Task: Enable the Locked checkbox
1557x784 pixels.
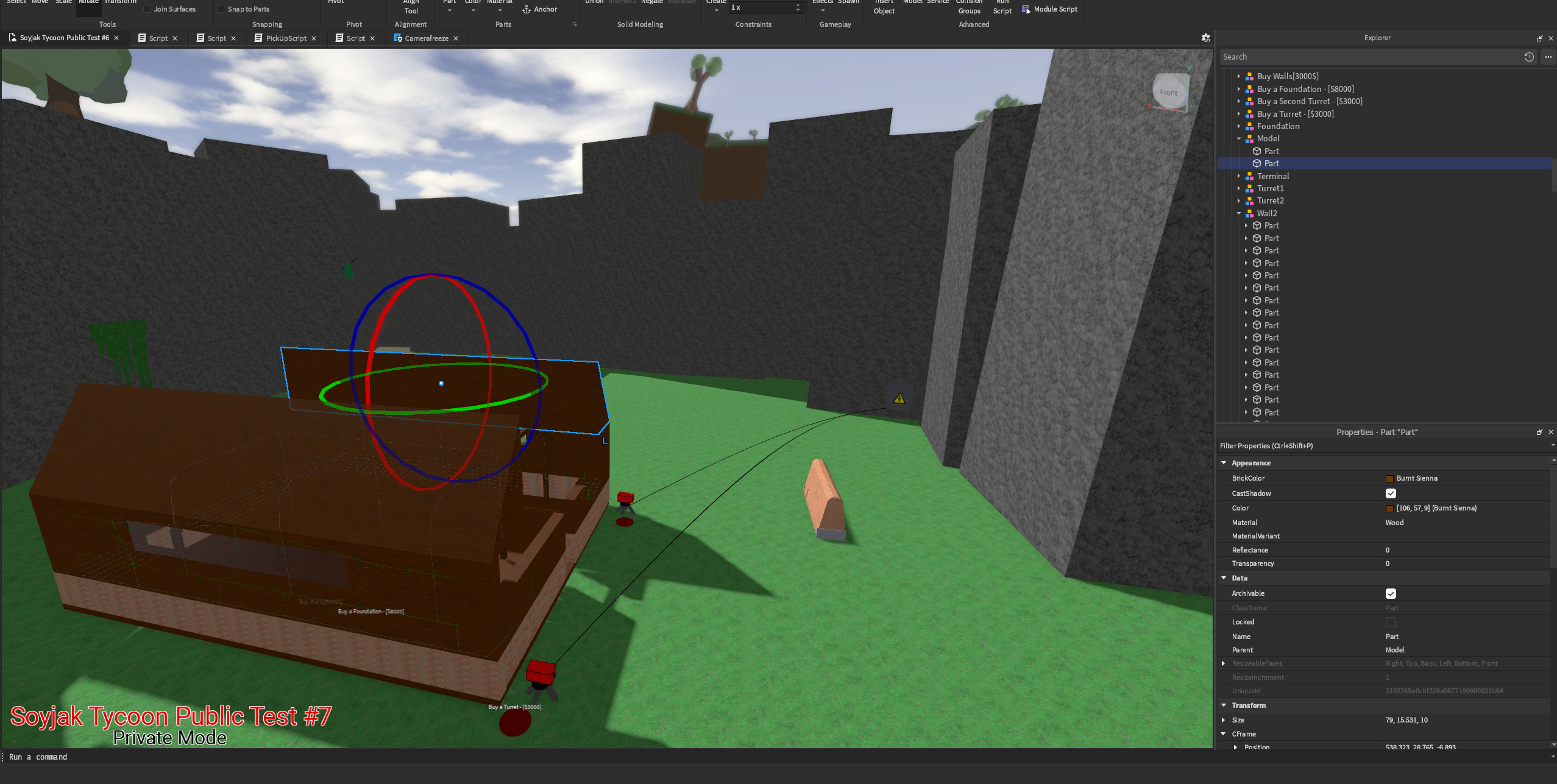Action: 1391,622
